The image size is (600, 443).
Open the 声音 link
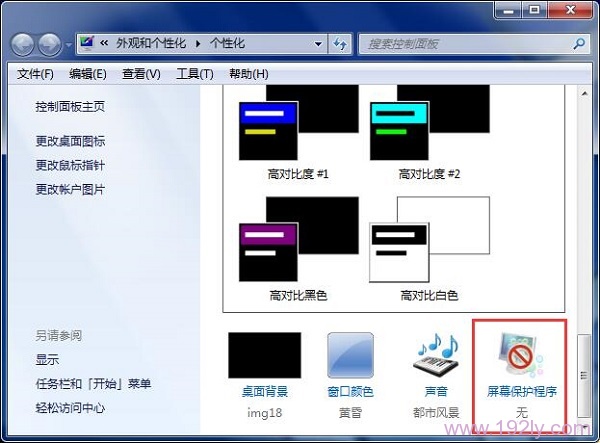point(436,391)
